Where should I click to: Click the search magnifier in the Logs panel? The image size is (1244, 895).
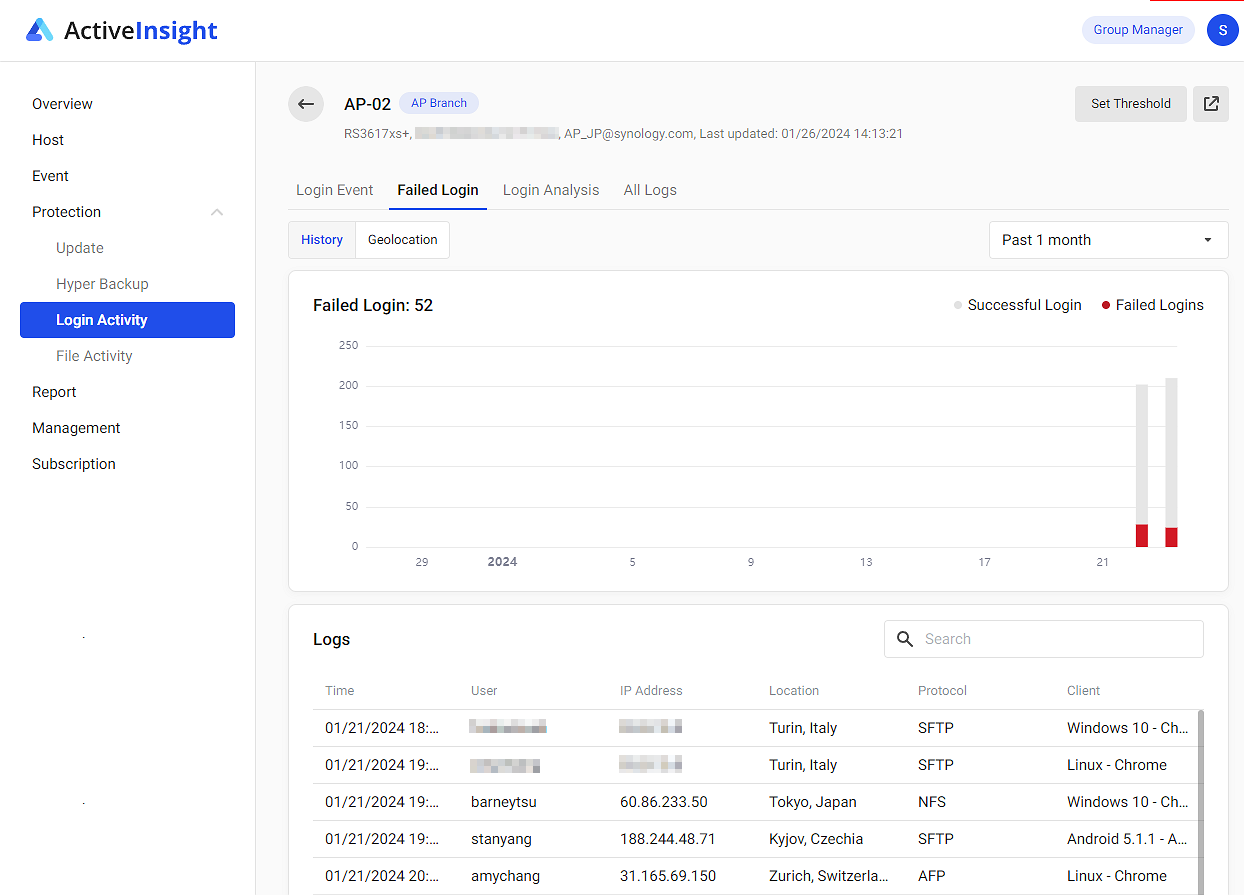click(905, 638)
